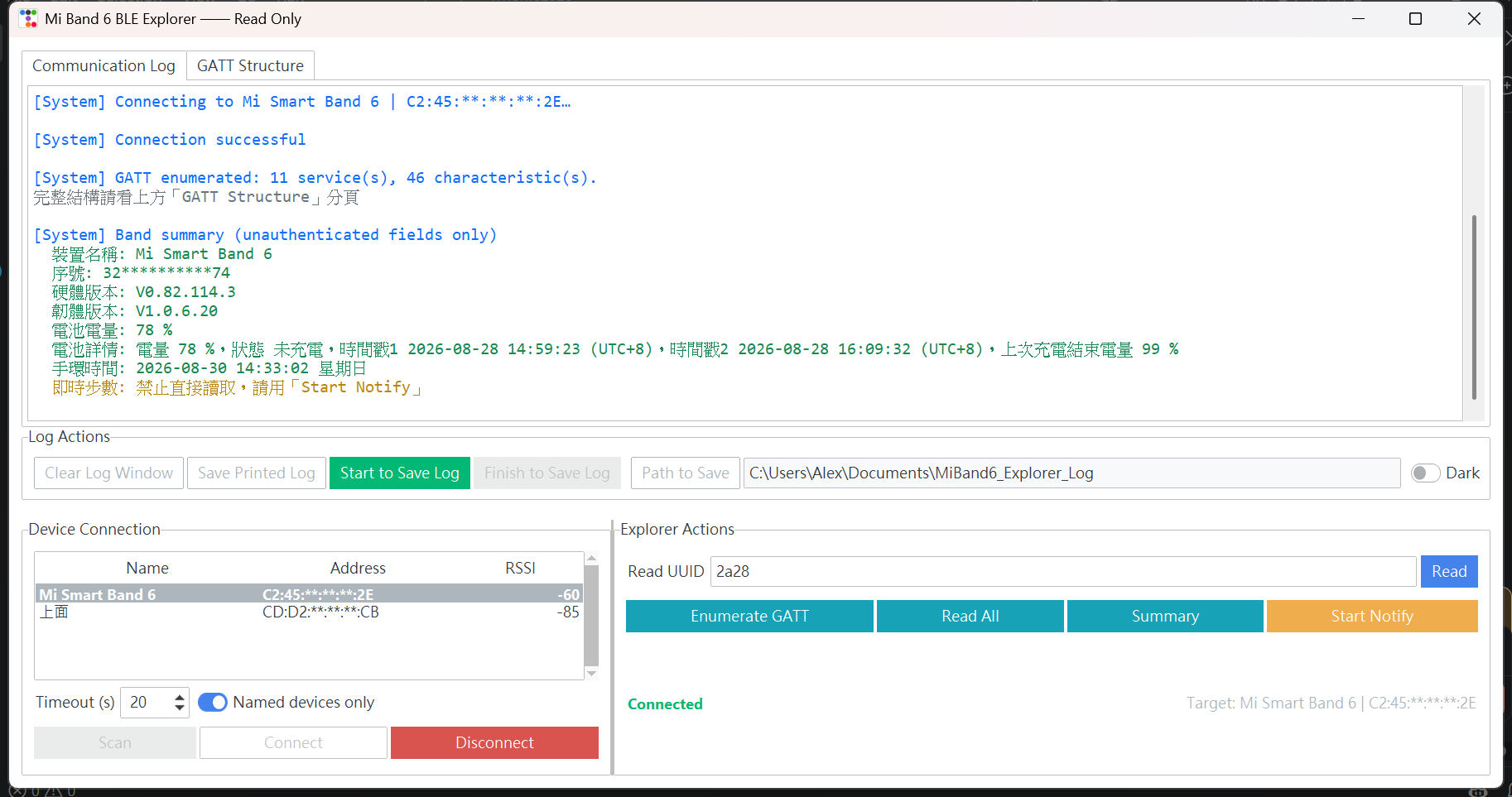Image resolution: width=1512 pixels, height=797 pixels.
Task: Disconnect from the Mi Smart Band 6
Action: tap(494, 742)
